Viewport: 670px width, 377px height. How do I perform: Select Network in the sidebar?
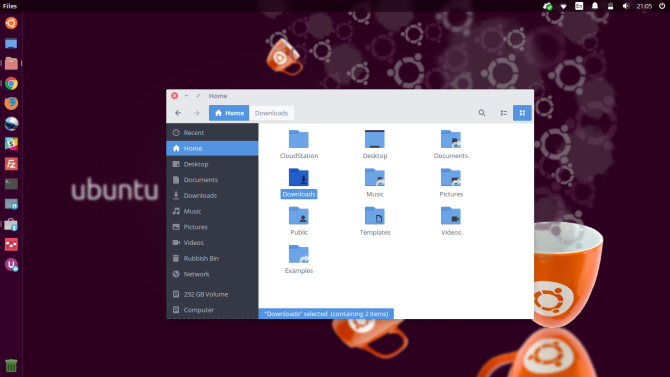[x=212, y=274]
